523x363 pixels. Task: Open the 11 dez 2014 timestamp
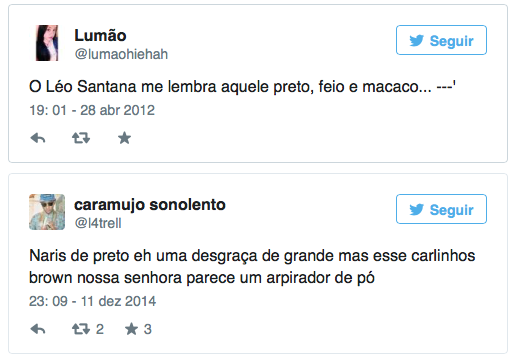pyautogui.click(x=92, y=301)
